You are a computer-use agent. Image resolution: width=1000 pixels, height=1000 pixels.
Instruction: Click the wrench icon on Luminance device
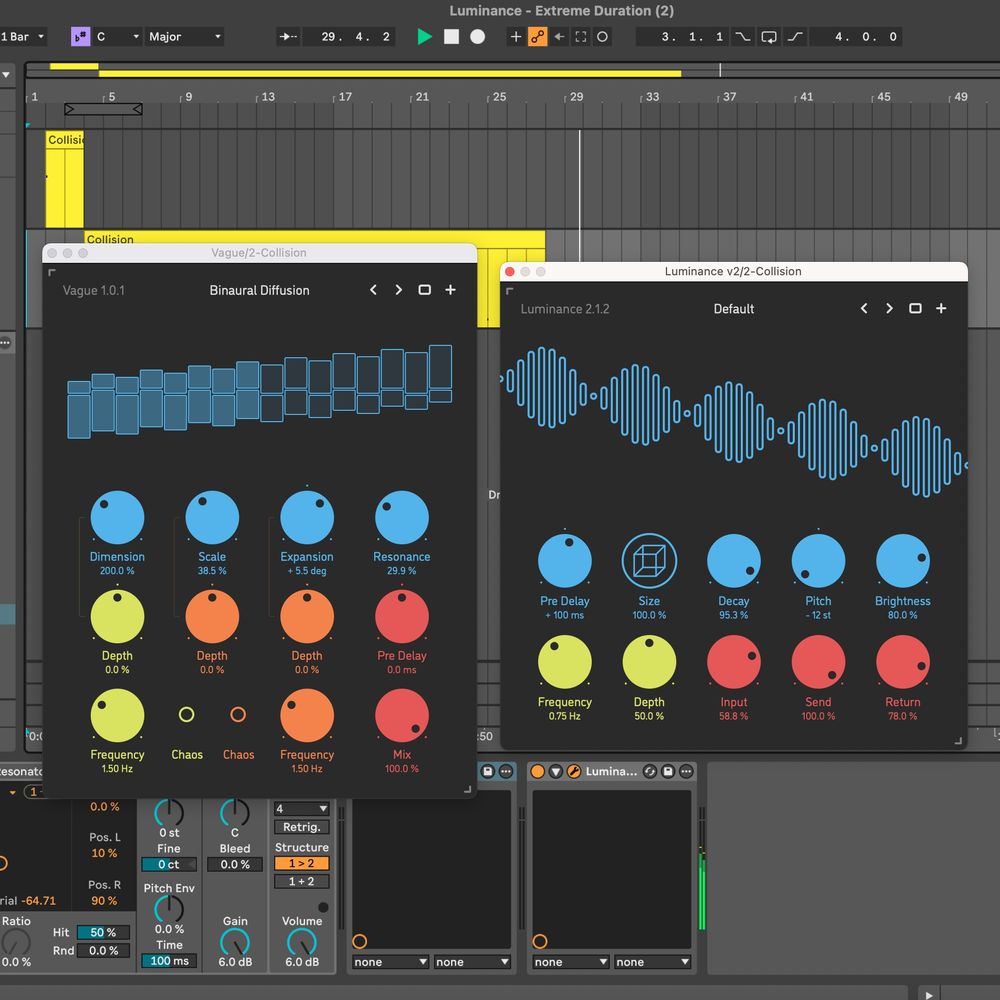(574, 772)
